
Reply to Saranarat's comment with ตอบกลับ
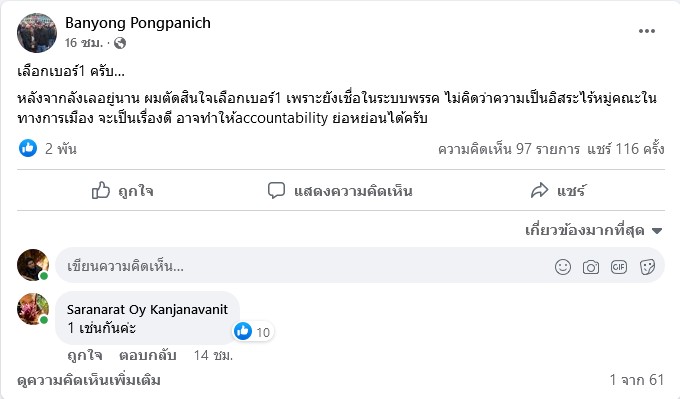coord(147,355)
